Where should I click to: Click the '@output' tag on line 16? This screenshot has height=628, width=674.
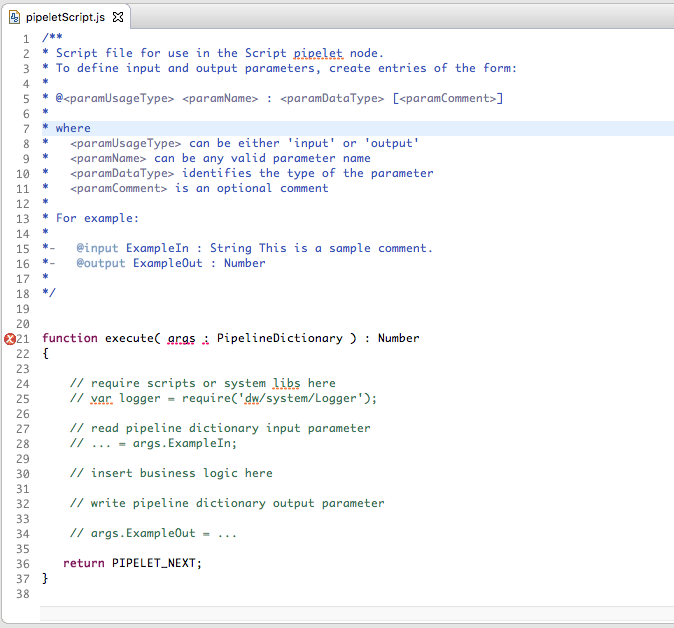click(101, 263)
